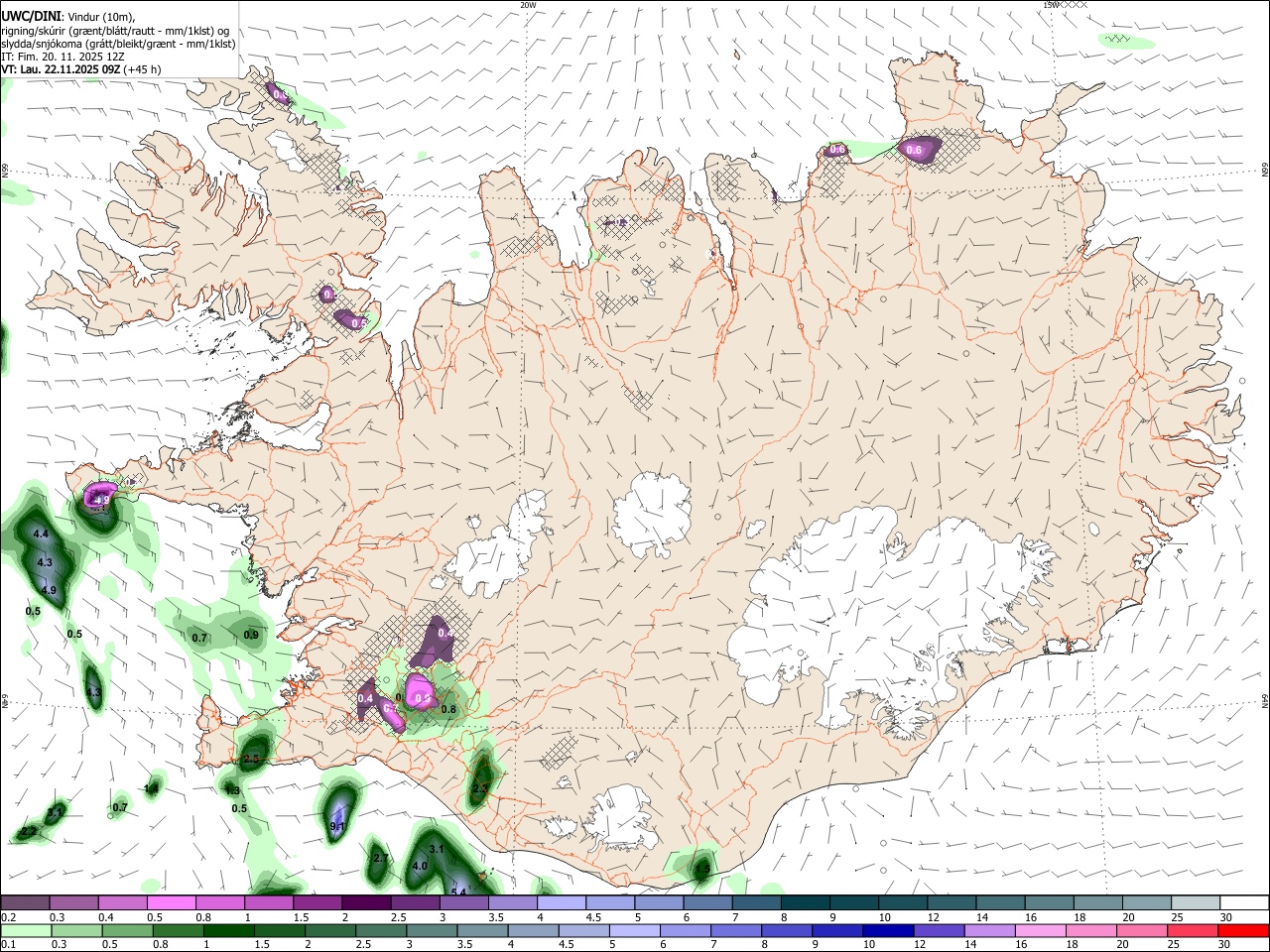
Task: Click the 0.4 value on the purple snow patch
Action: tap(365, 699)
